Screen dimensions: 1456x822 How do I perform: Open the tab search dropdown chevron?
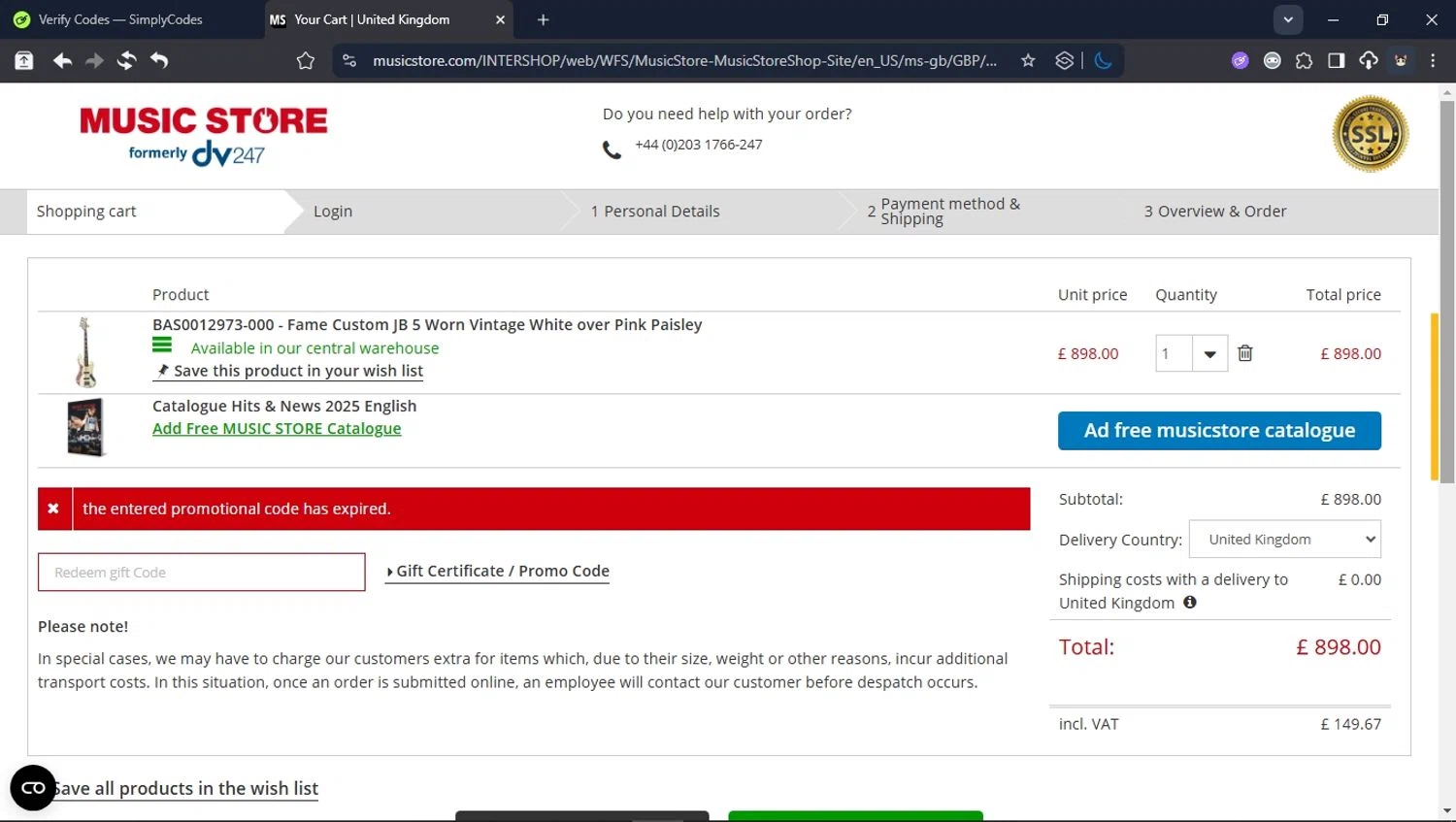[x=1288, y=19]
